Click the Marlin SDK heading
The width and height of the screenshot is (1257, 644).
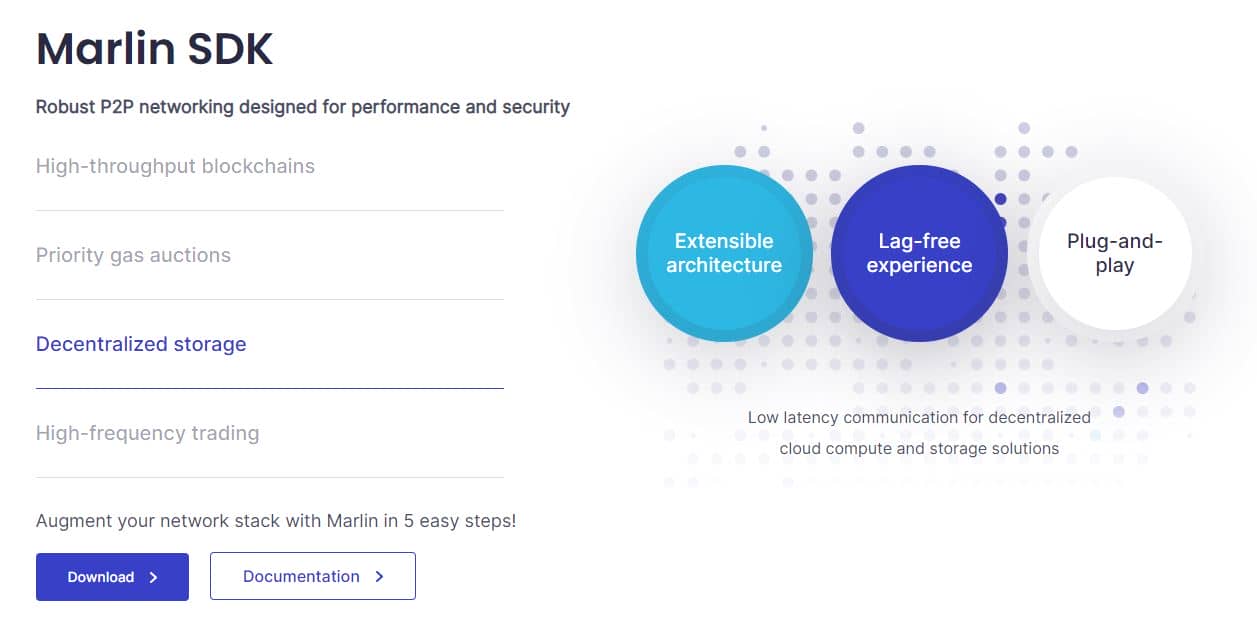[154, 49]
